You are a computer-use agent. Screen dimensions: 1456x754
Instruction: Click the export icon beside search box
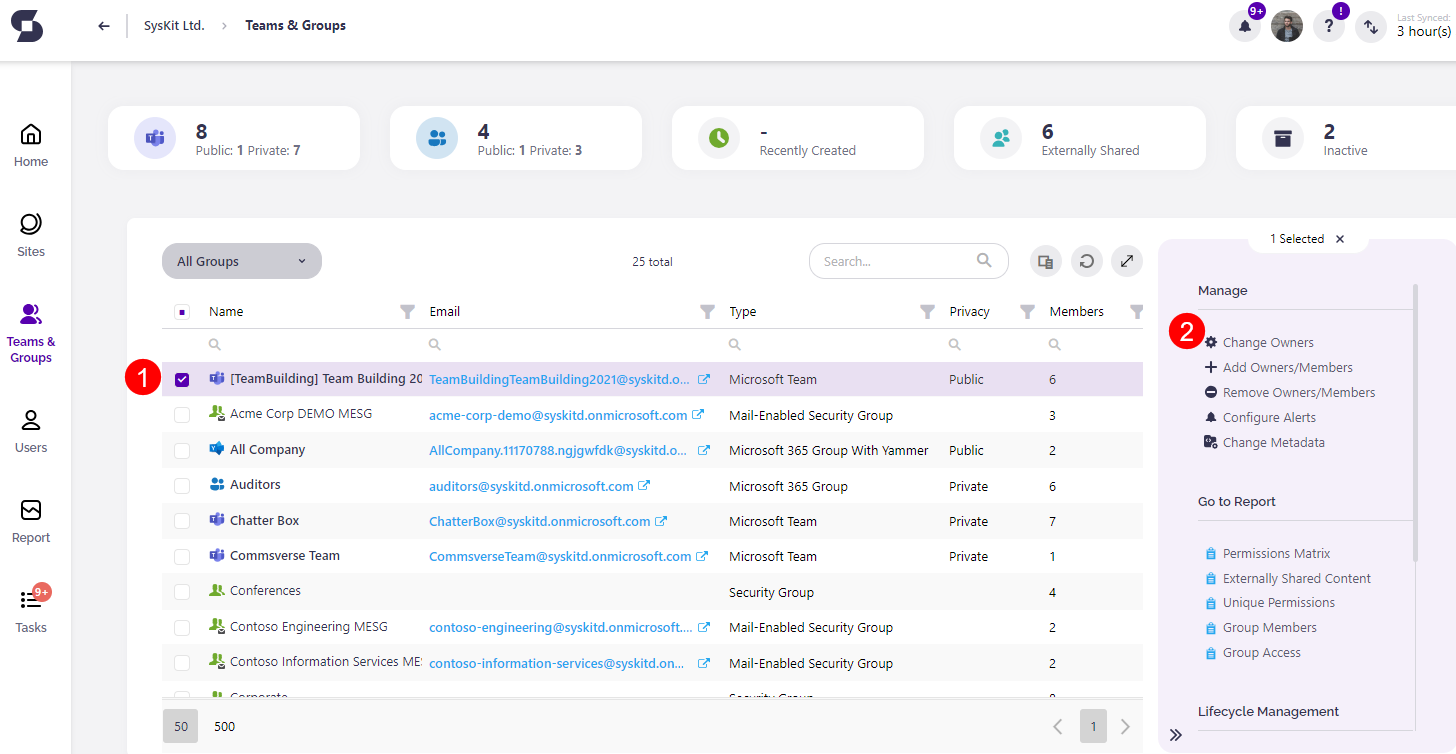(1046, 261)
